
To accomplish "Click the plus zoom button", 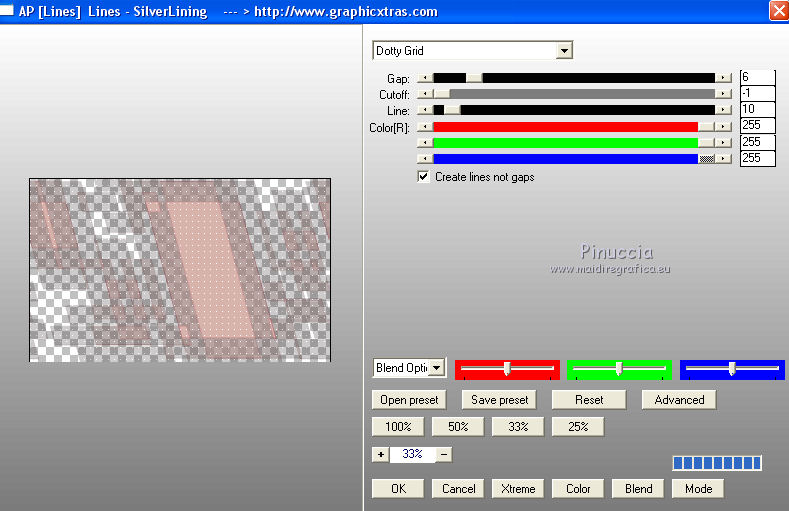I will pos(381,455).
